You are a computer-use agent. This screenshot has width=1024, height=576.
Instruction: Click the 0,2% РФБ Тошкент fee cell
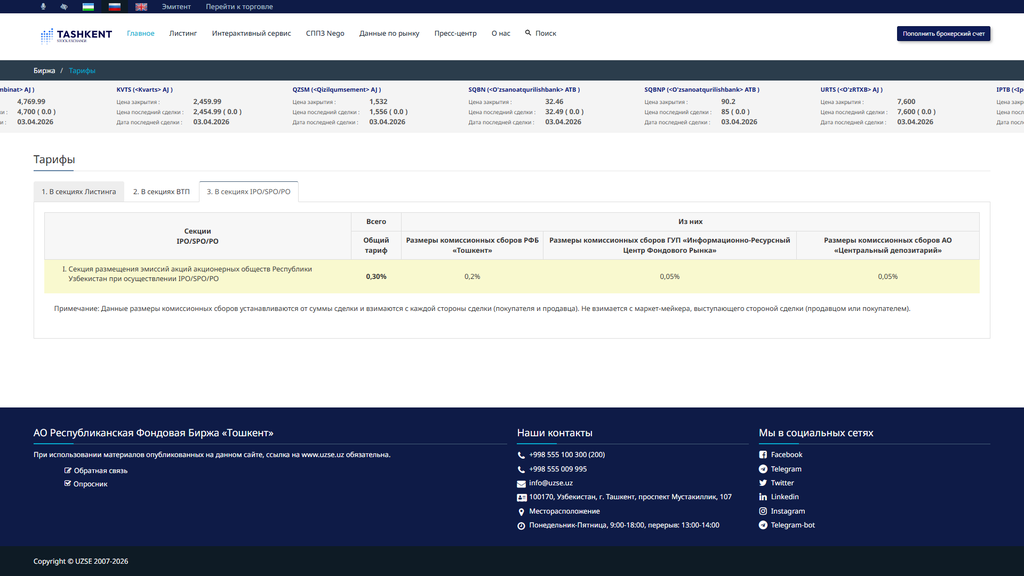click(x=472, y=276)
